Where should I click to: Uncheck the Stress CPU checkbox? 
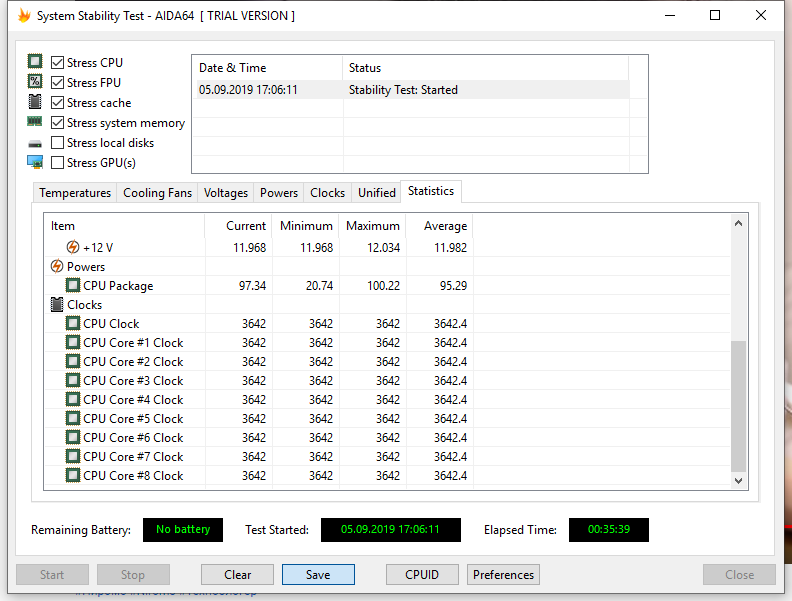pyautogui.click(x=58, y=63)
